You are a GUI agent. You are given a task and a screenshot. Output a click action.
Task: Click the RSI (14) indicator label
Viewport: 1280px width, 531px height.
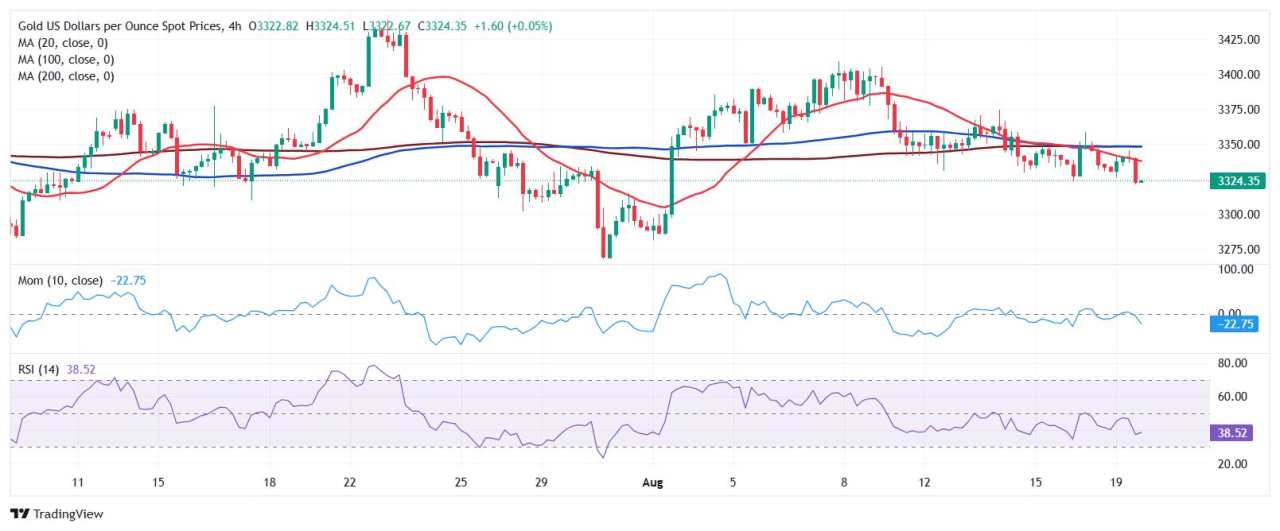tap(39, 369)
